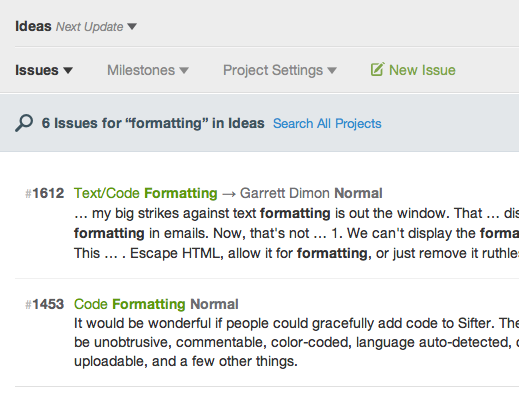
Task: Click the Next Update milestone label
Action: 89,27
